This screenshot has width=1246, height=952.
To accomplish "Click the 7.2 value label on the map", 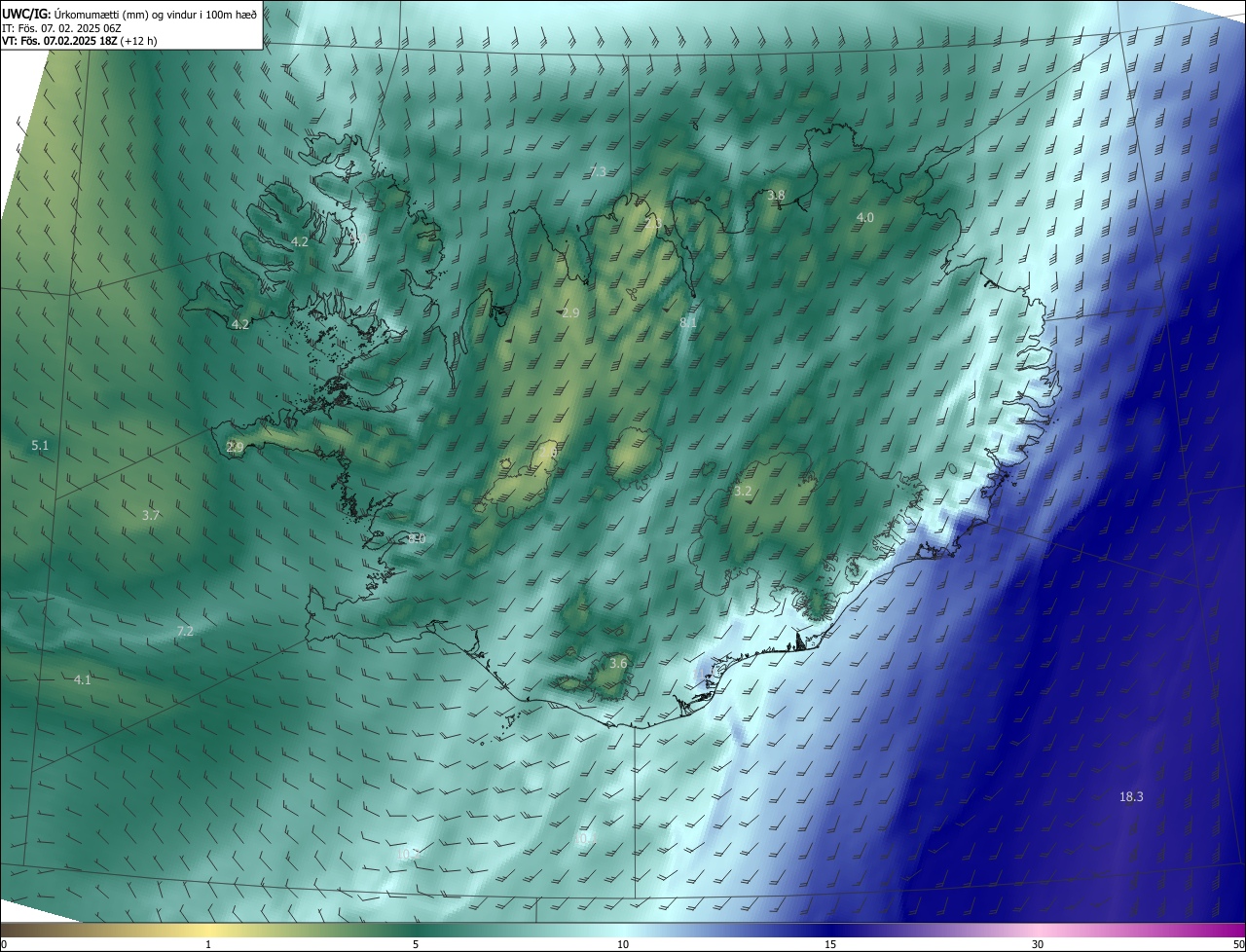I will point(185,632).
